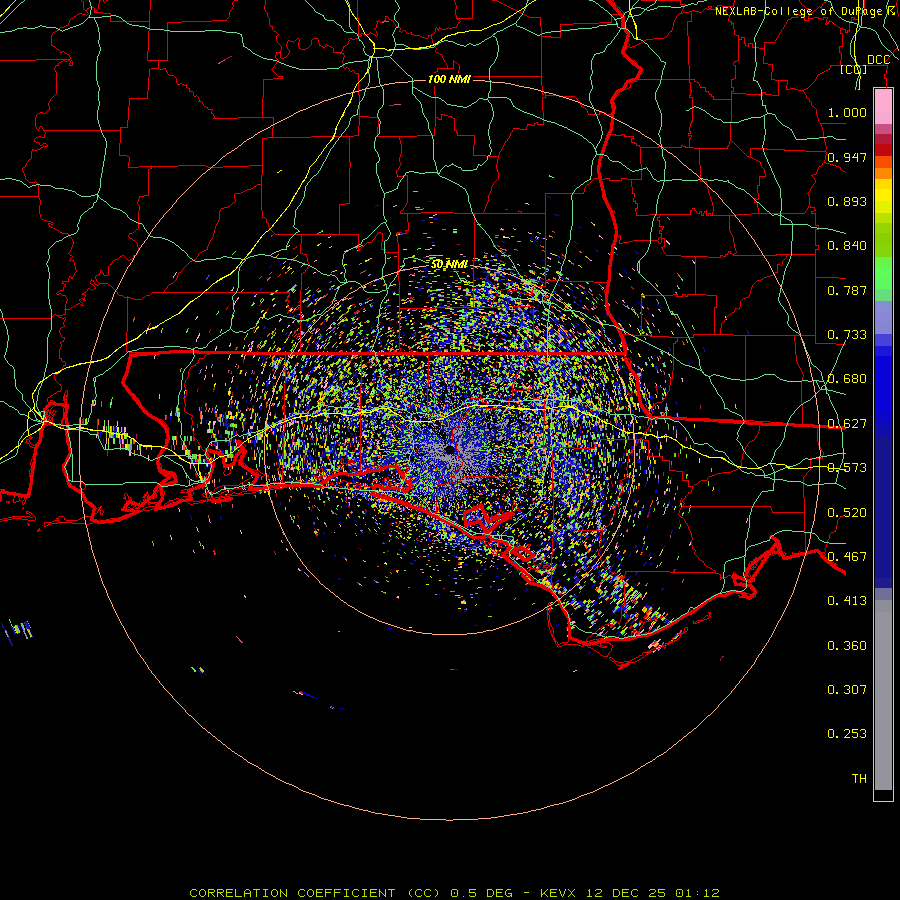The image size is (900, 900).
Task: Click the 0.893 scale label
Action: point(847,201)
